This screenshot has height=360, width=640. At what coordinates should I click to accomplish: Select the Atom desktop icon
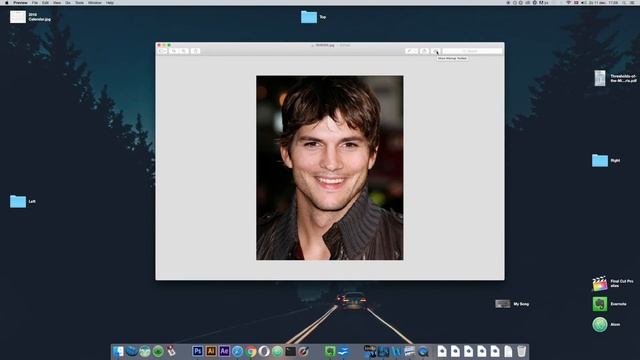point(600,324)
